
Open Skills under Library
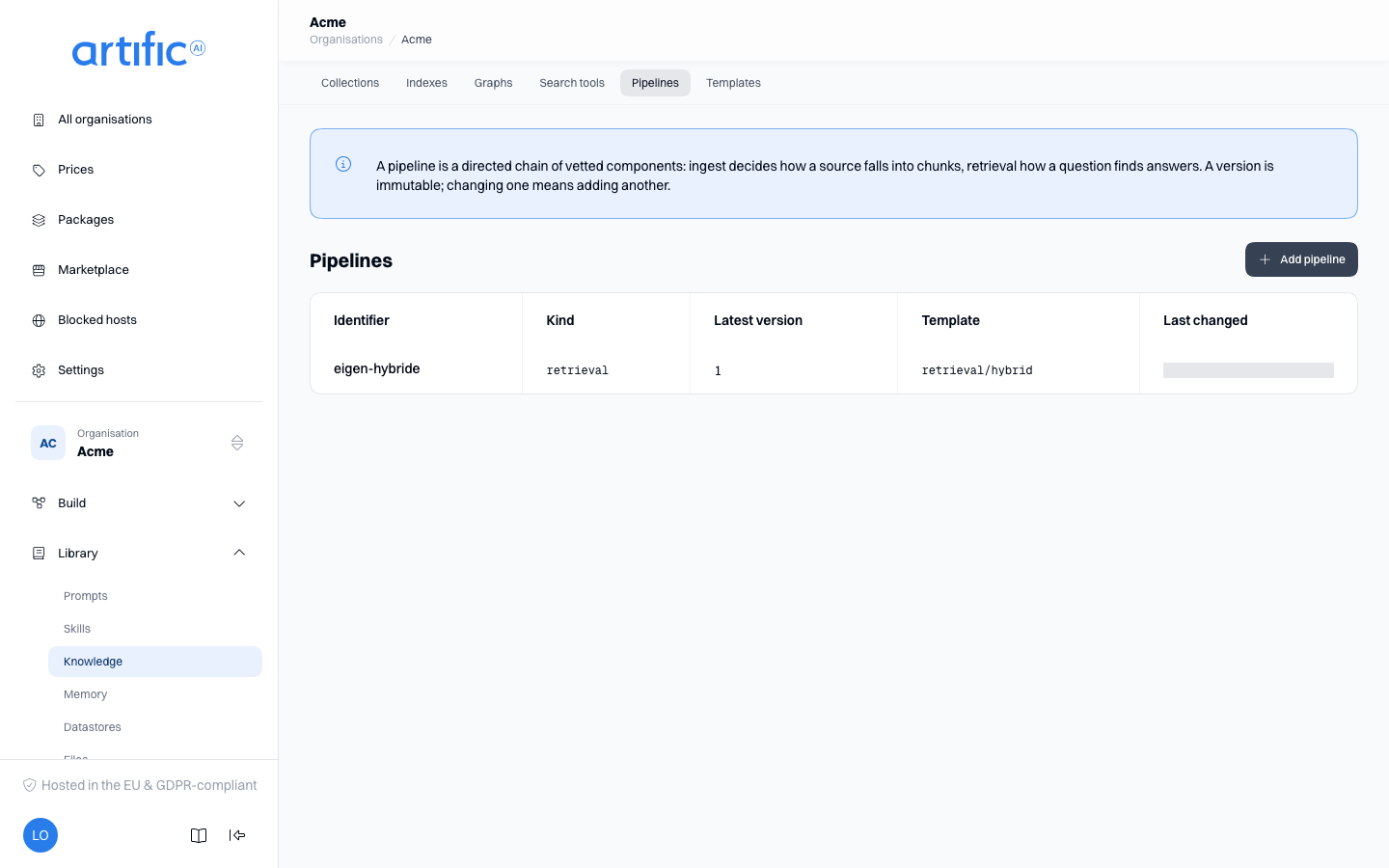[x=155, y=629]
